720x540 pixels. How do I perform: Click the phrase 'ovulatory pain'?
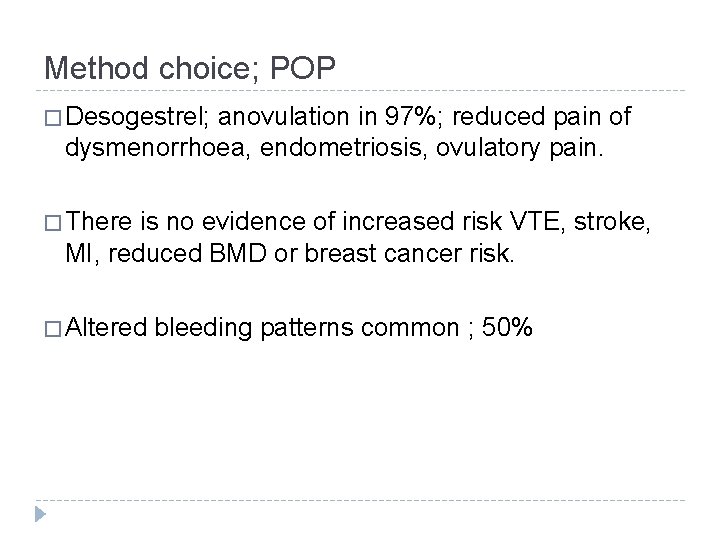[517, 149]
